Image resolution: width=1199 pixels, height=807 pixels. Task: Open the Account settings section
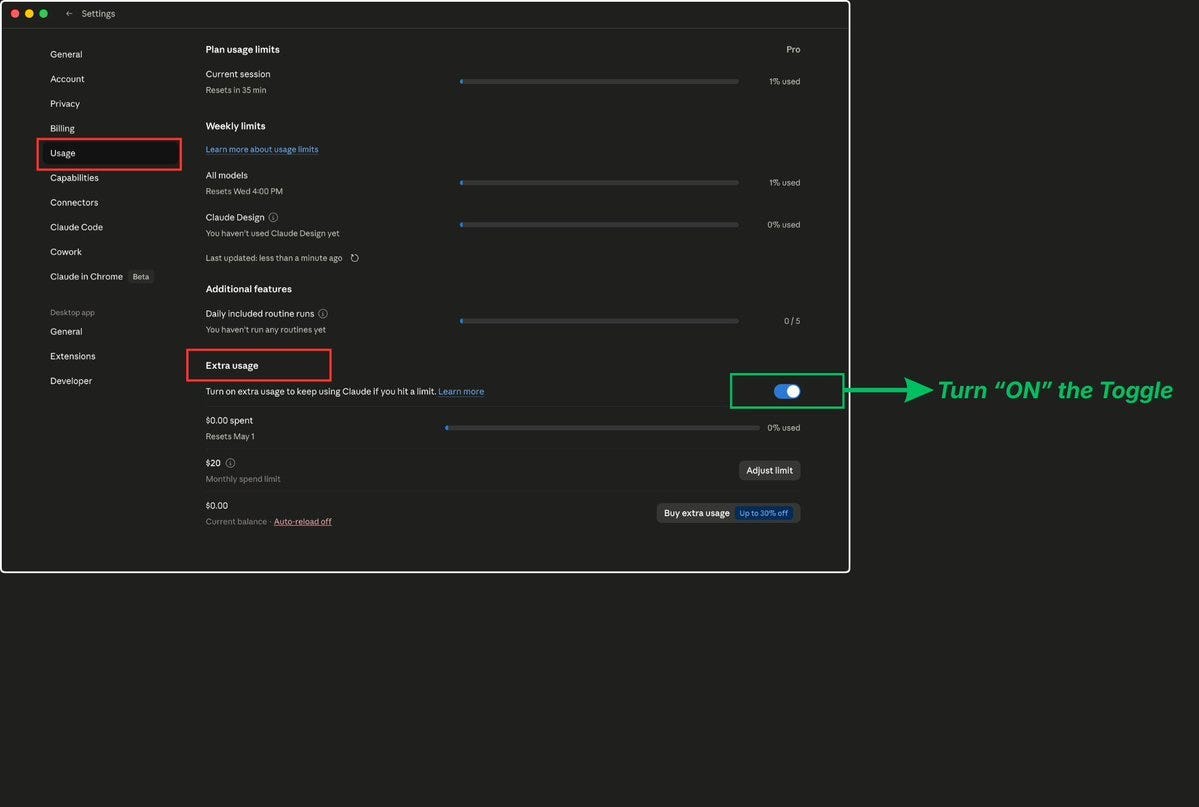(x=67, y=79)
